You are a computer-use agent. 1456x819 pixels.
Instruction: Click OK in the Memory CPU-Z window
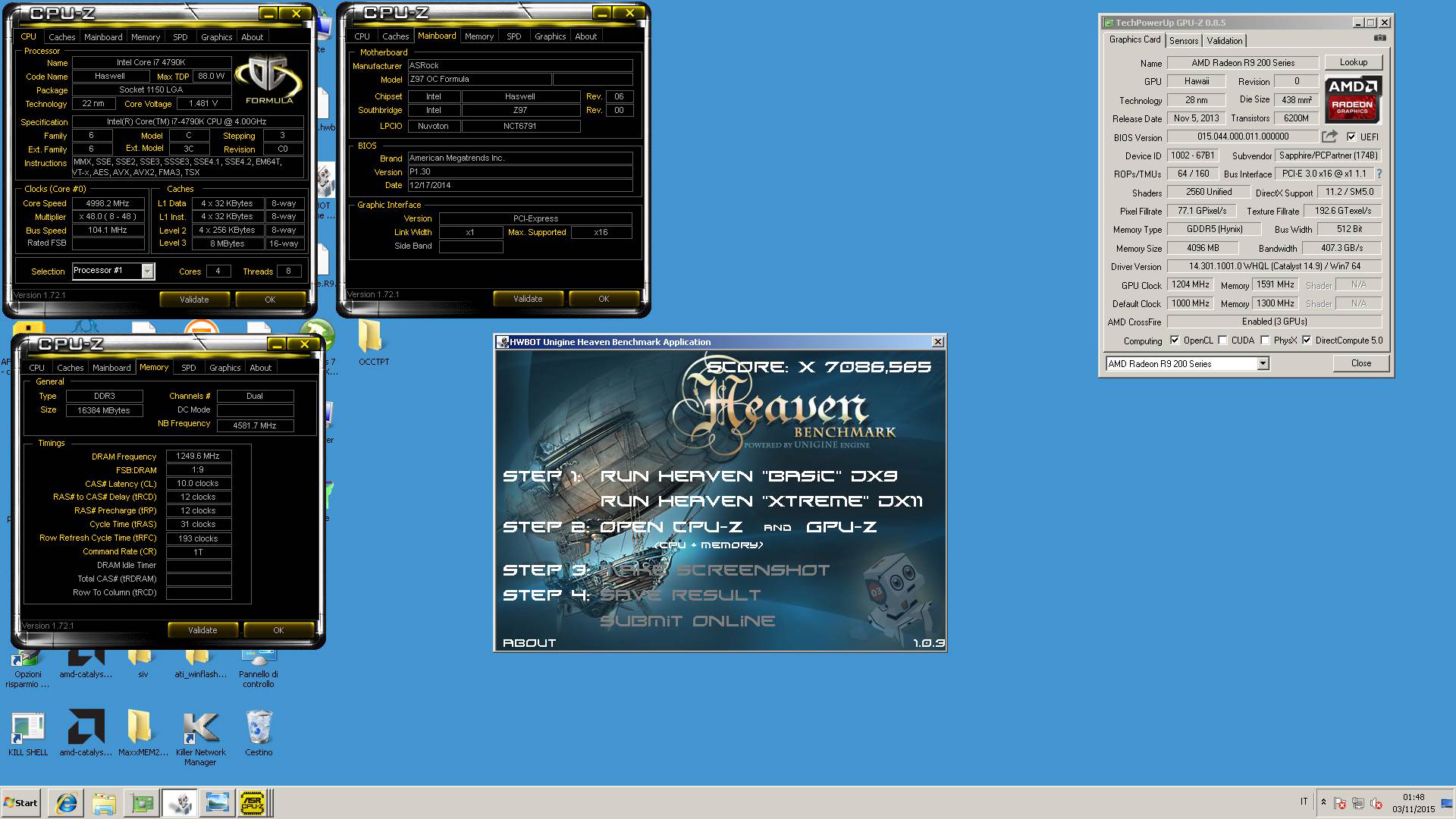(278, 630)
